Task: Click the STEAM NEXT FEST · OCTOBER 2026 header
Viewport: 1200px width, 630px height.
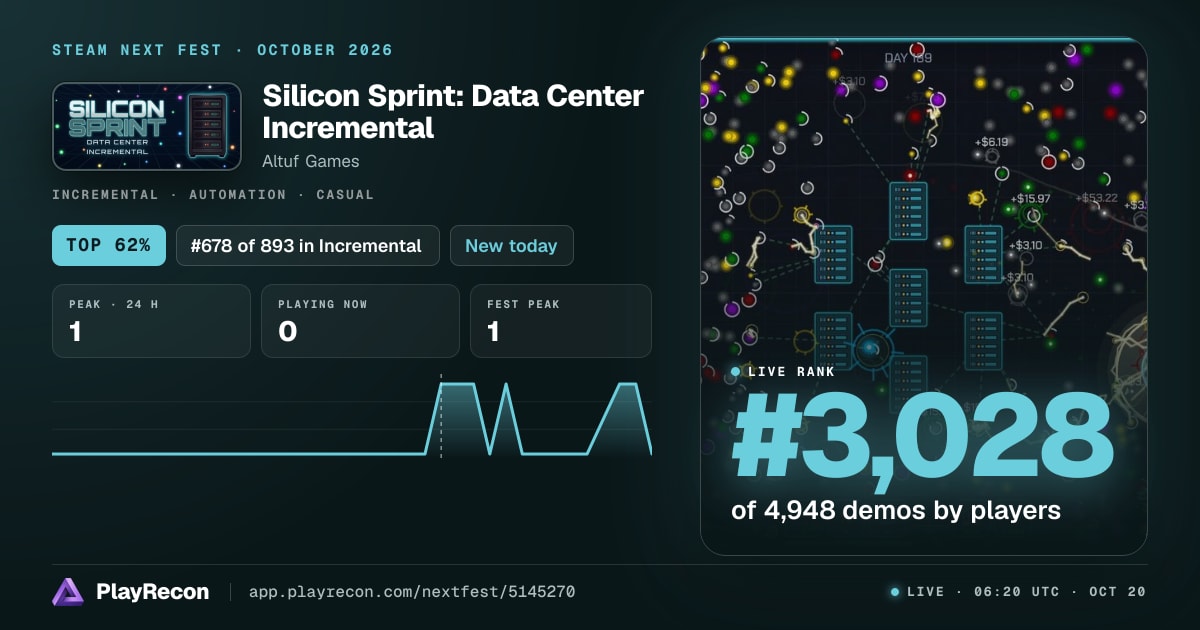Action: 223,50
